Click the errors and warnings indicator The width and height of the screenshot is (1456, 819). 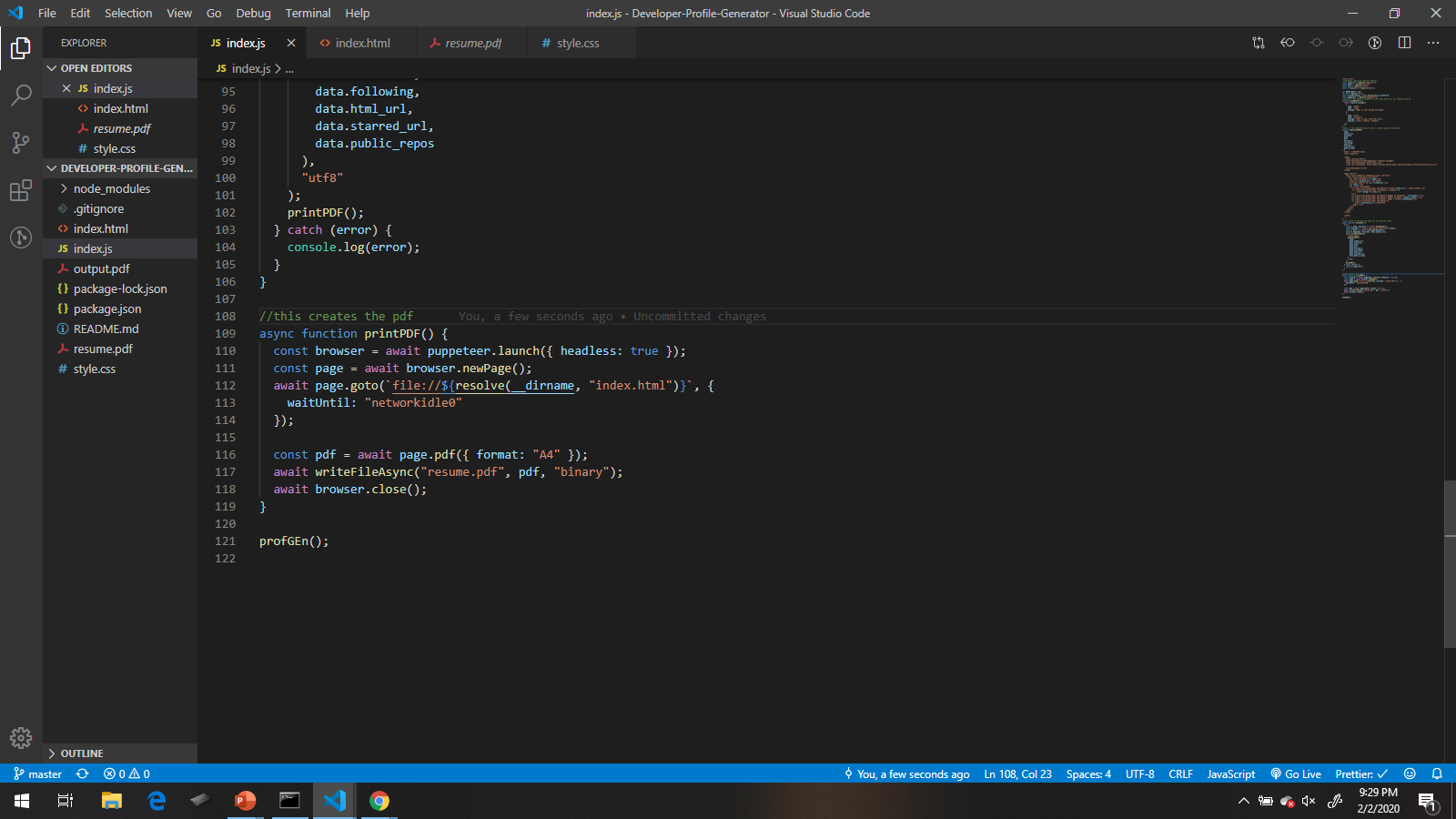coord(126,773)
